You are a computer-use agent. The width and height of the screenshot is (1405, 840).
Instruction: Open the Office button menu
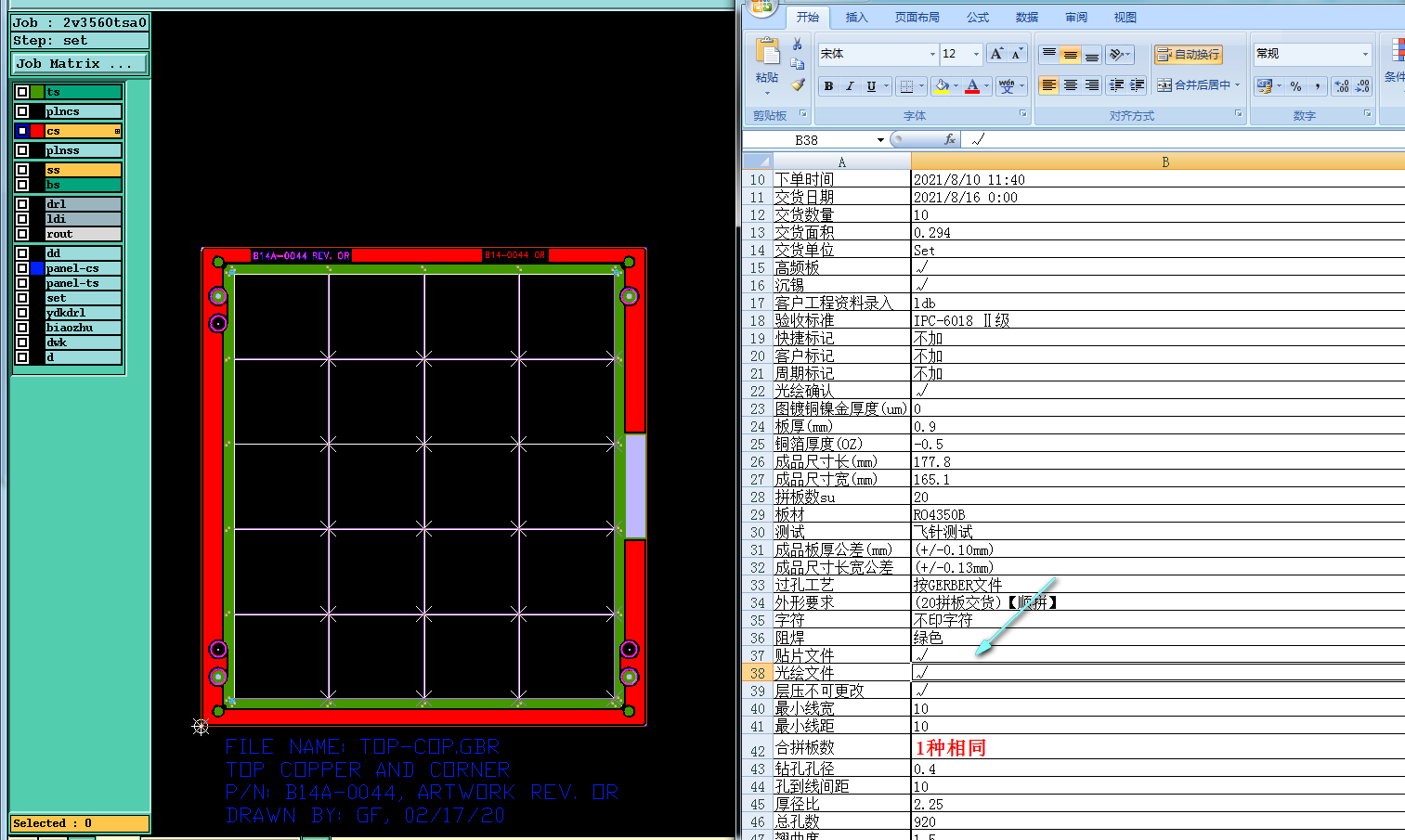[x=761, y=7]
